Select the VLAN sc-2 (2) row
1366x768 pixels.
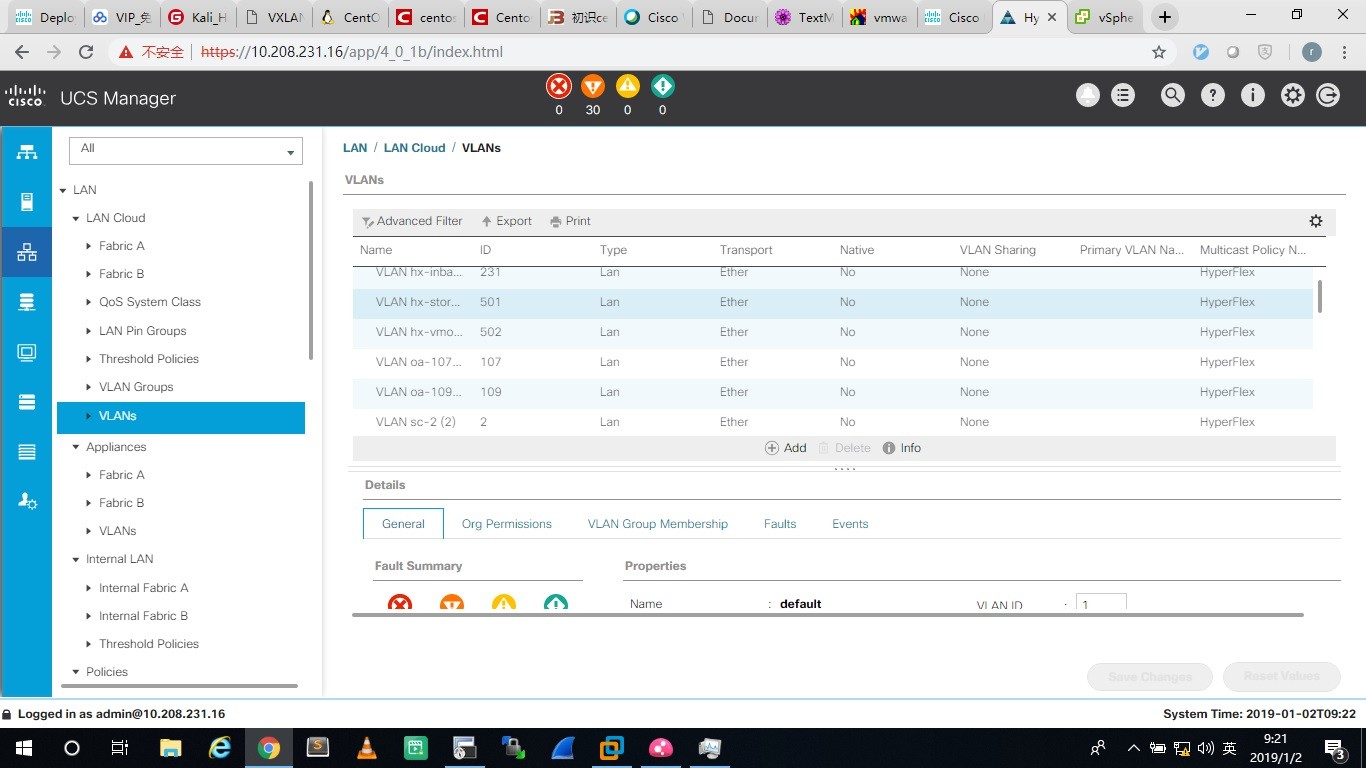pyautogui.click(x=833, y=422)
